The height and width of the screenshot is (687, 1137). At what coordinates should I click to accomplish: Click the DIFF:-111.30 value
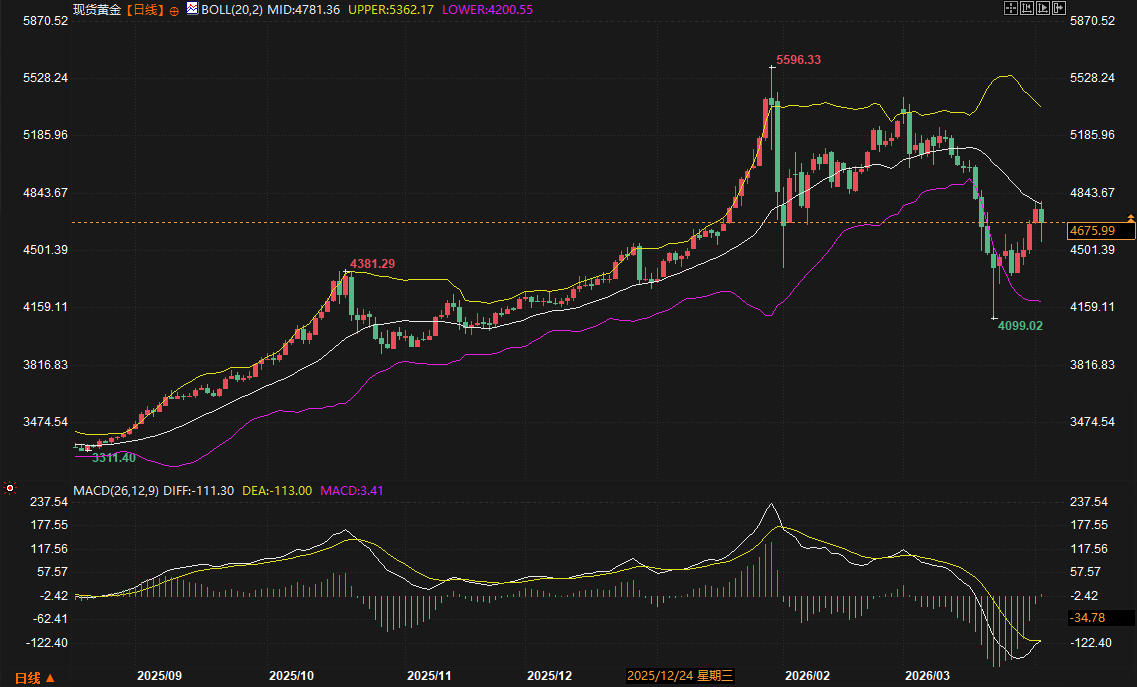(199, 490)
